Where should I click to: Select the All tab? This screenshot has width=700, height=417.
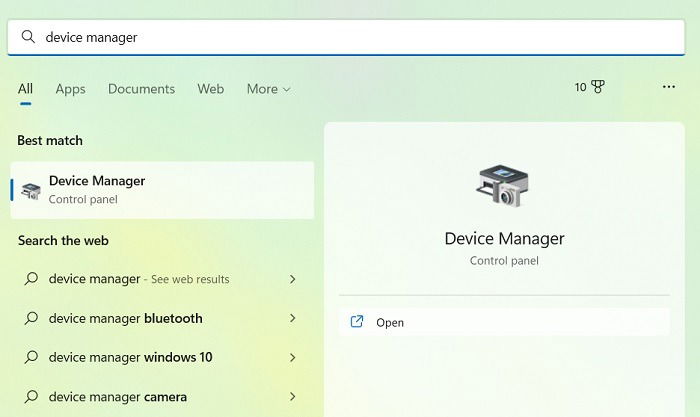click(25, 88)
